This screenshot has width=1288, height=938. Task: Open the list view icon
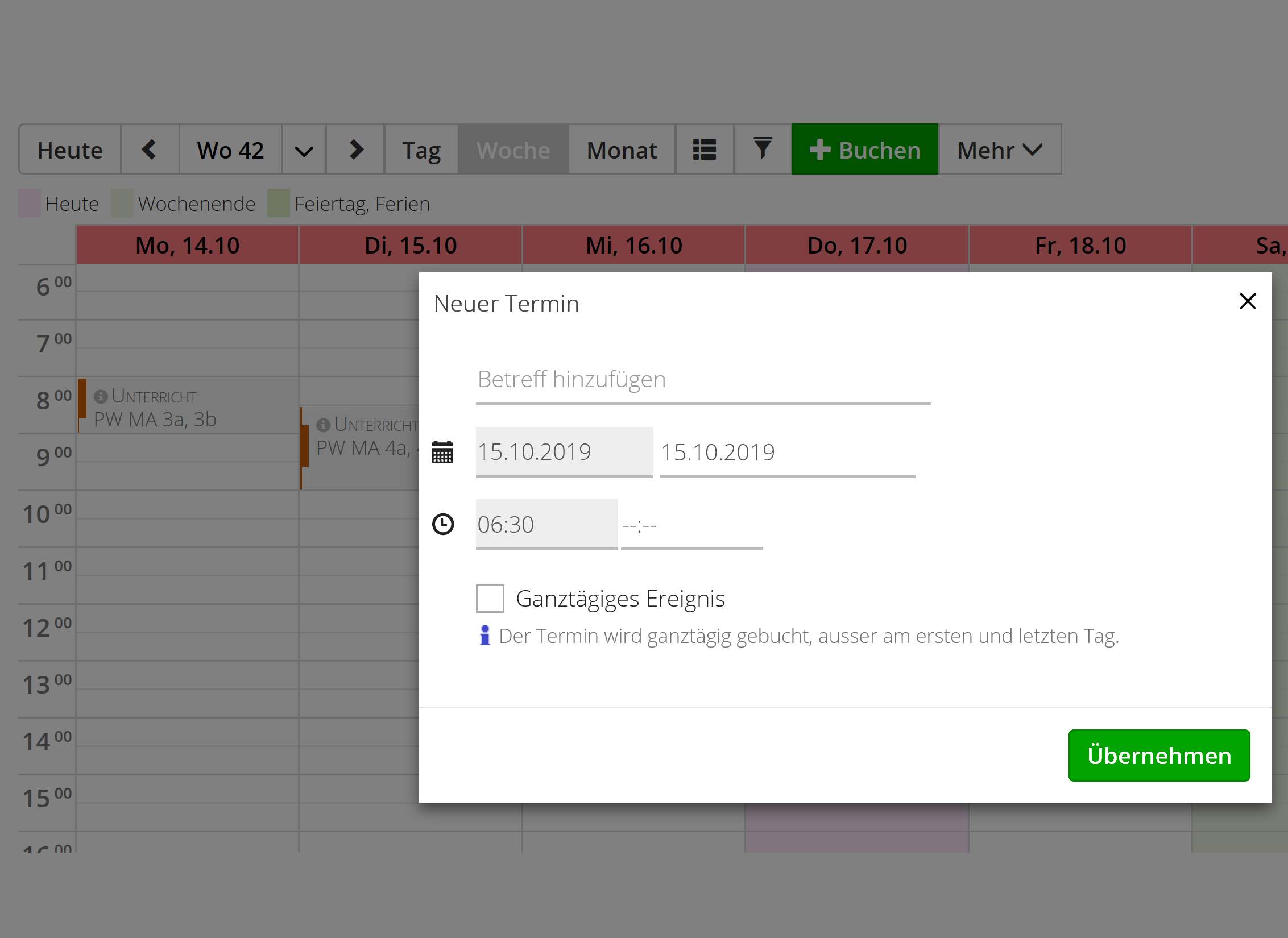(x=705, y=150)
